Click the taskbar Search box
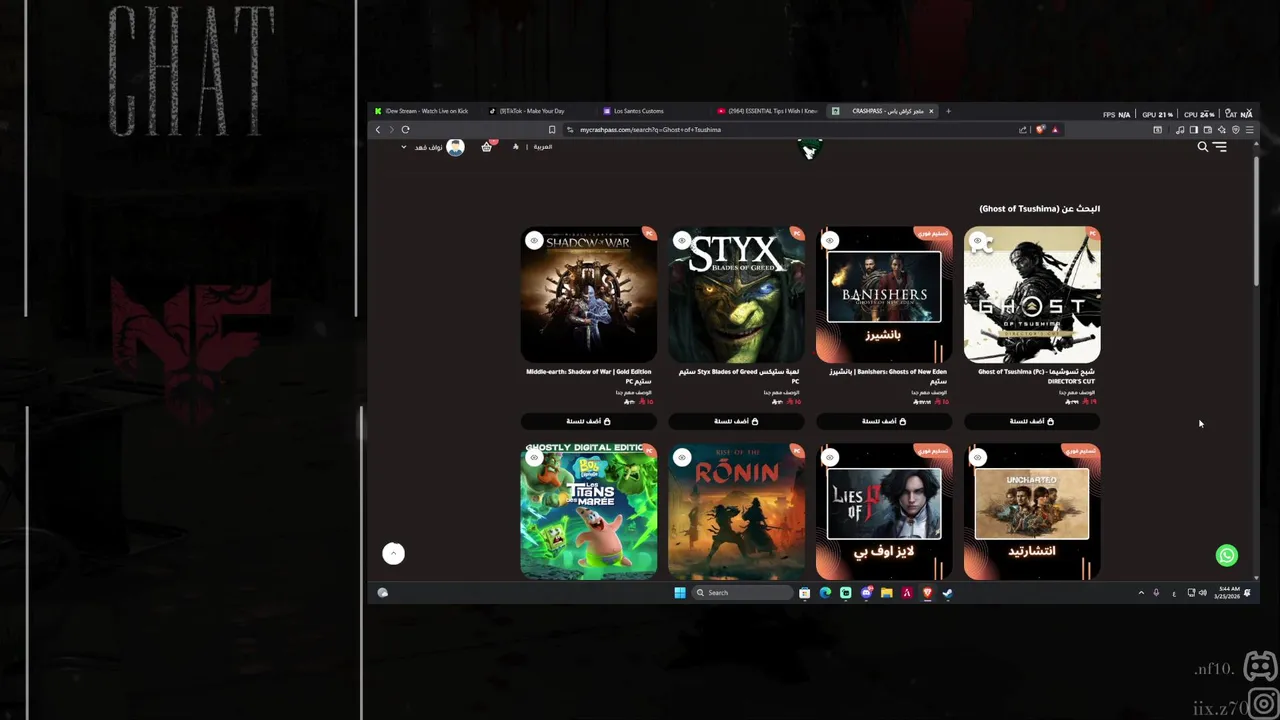The width and height of the screenshot is (1280, 720). coord(743,593)
